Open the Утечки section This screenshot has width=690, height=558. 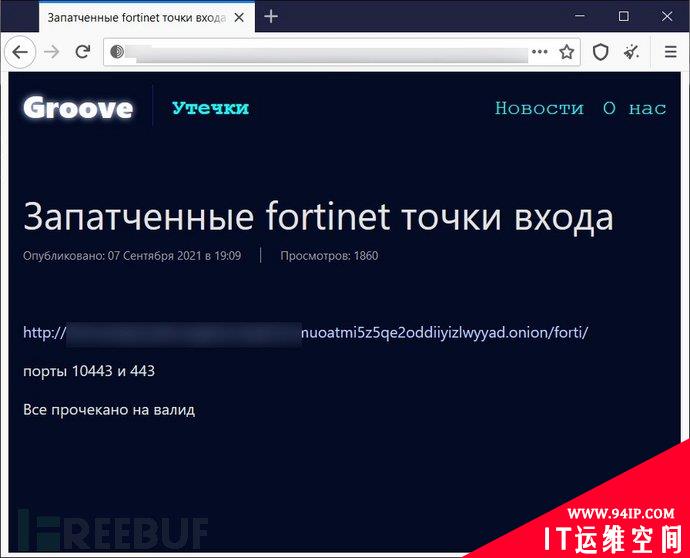210,108
